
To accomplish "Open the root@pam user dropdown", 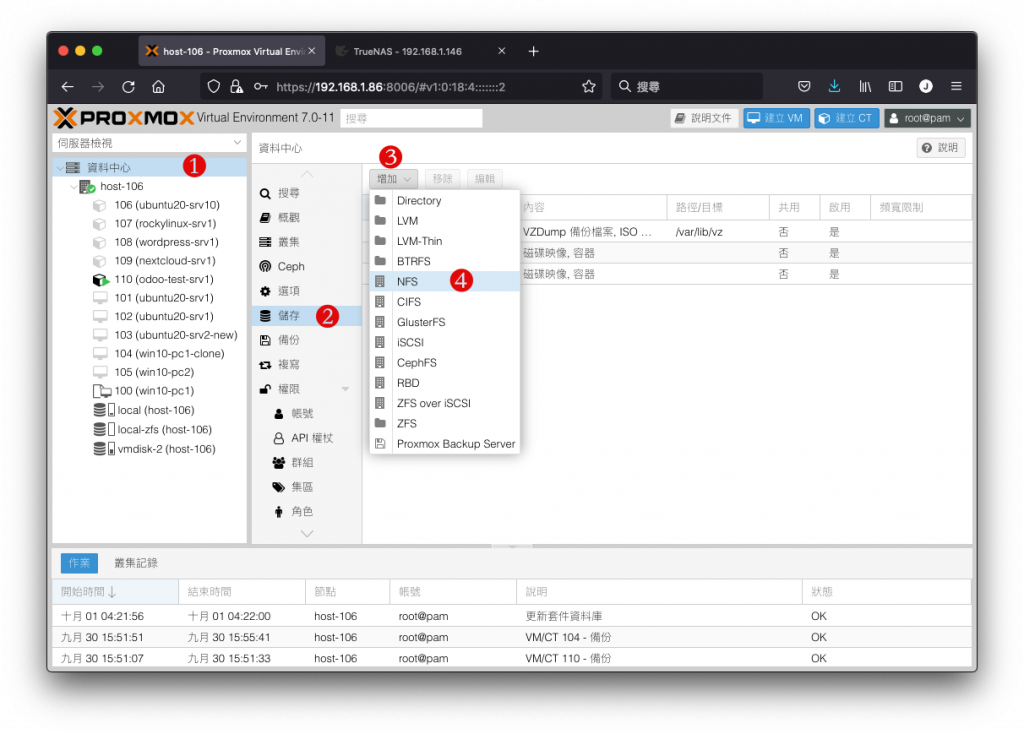I will [927, 118].
